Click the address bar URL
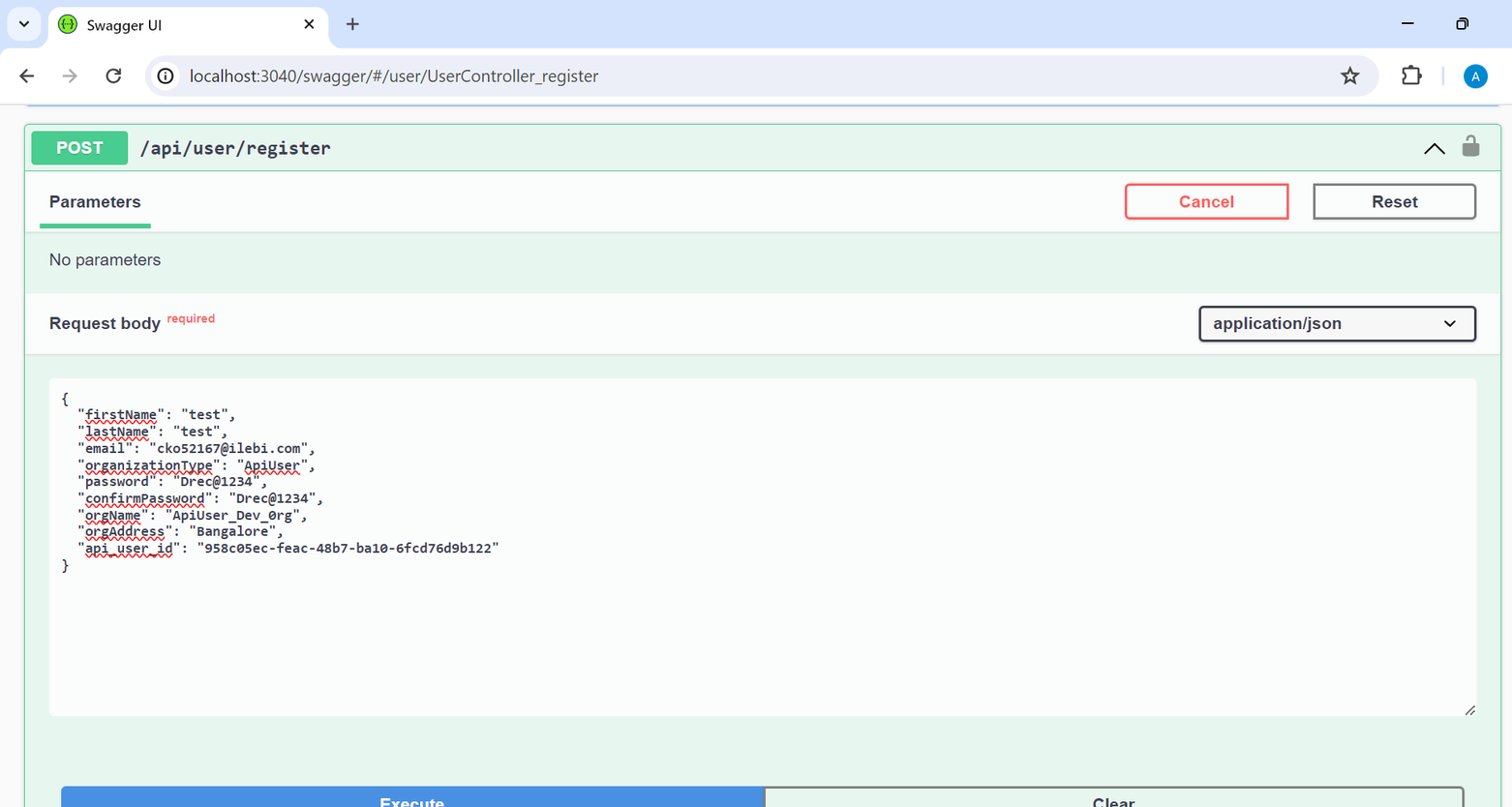1512x807 pixels. click(x=394, y=75)
